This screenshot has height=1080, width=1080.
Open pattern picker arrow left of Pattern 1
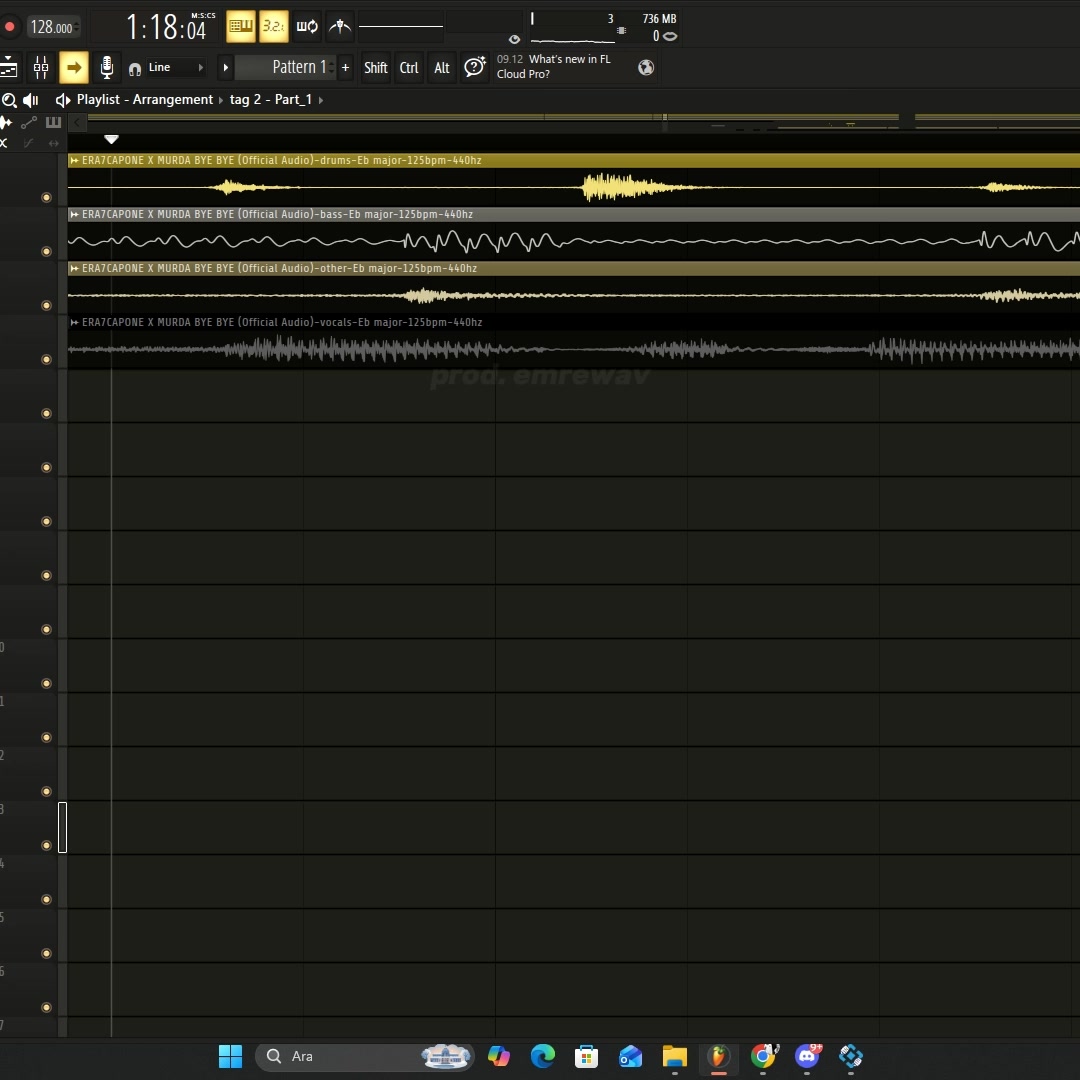coord(225,68)
